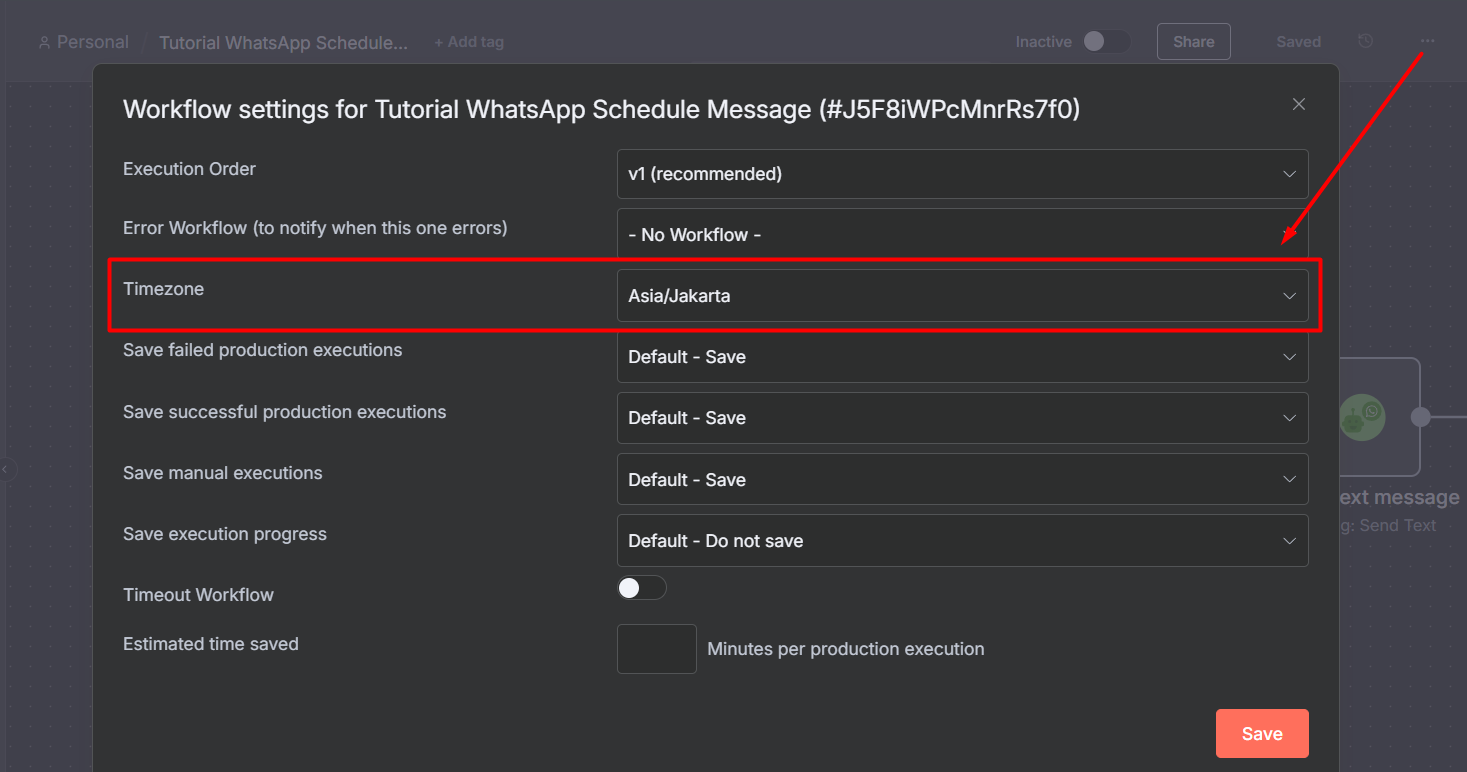Click the Timezone label text
The image size is (1467, 772).
[163, 289]
